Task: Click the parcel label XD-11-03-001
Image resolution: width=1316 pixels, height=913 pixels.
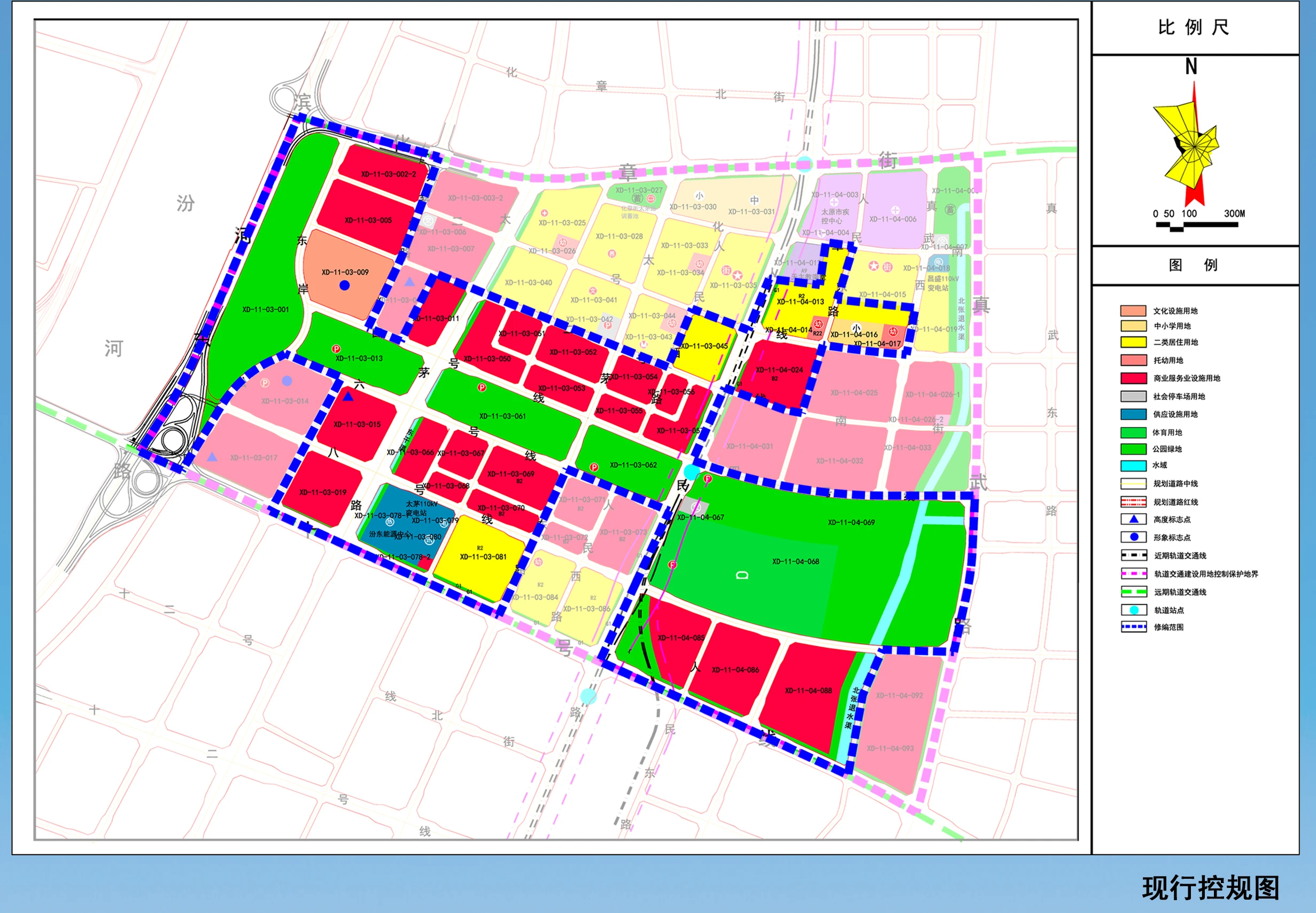Action: 265,310
